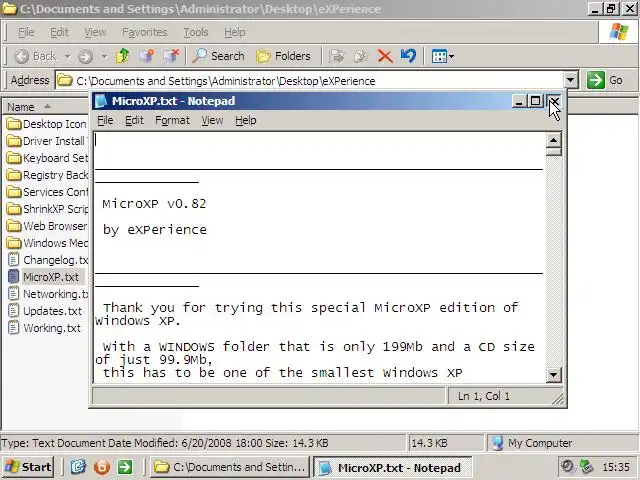Click the My Computer status bar zone
The width and height of the screenshot is (640, 480).
[x=563, y=443]
